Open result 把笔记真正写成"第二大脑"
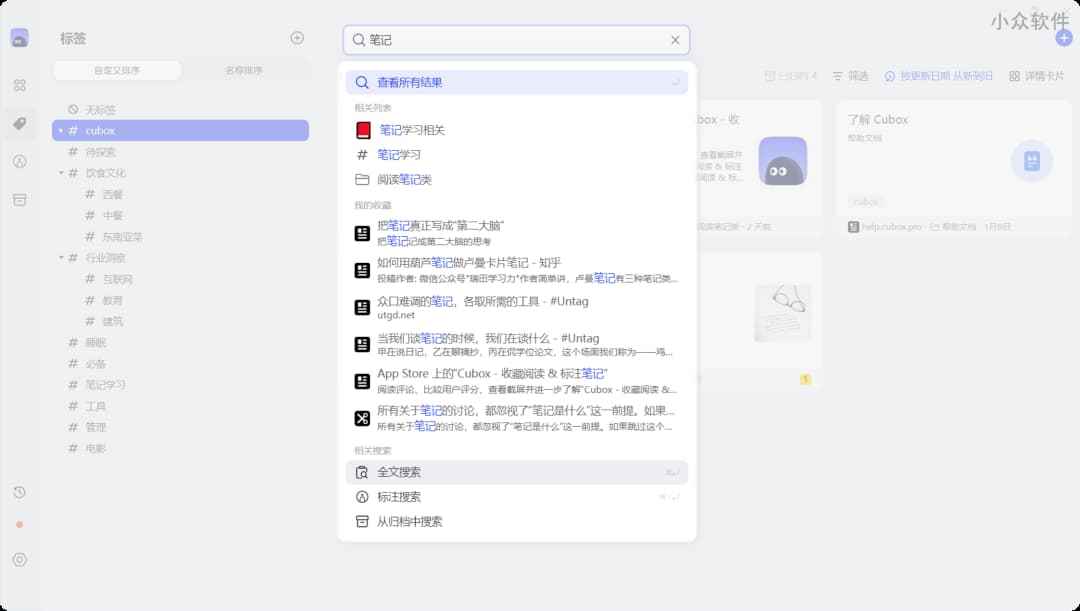The height and width of the screenshot is (611, 1080). click(517, 233)
